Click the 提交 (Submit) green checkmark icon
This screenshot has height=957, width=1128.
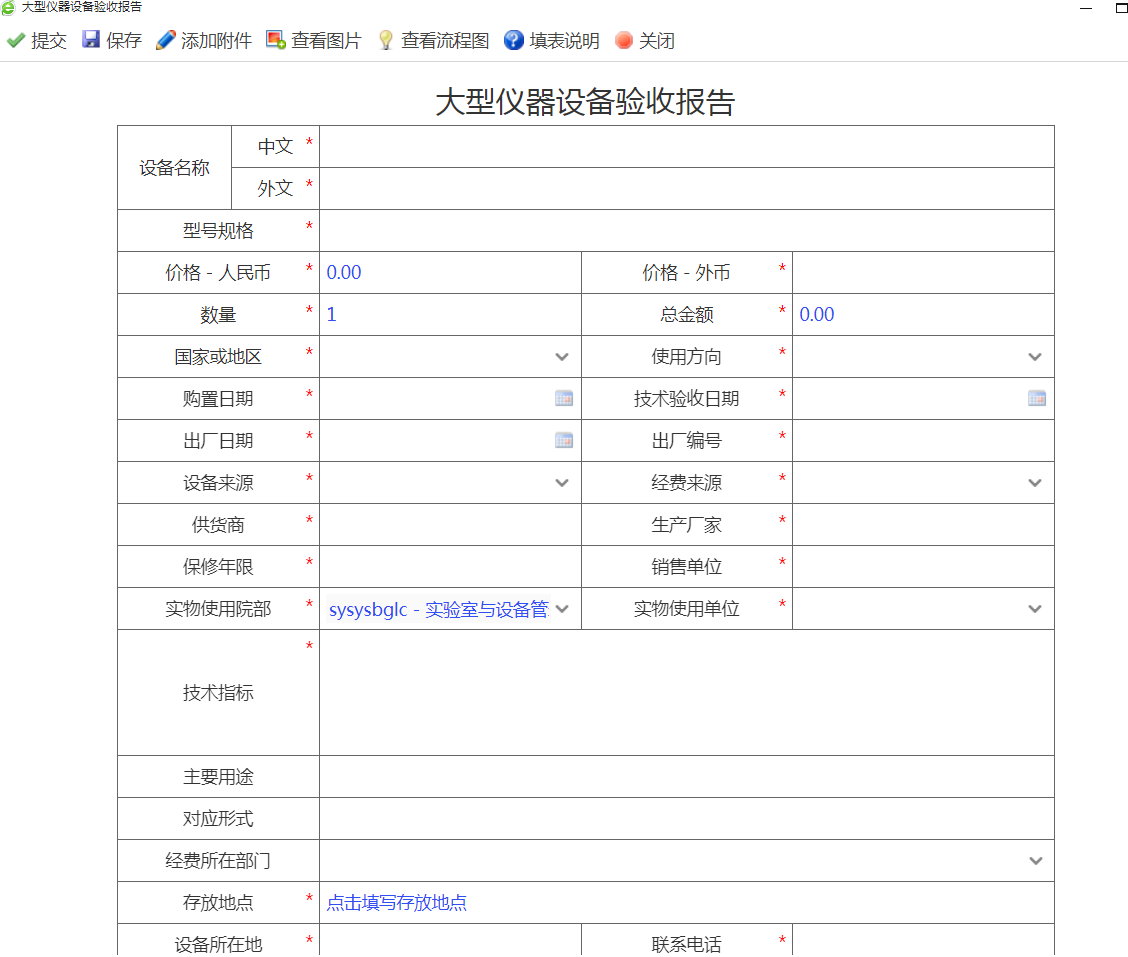16,41
